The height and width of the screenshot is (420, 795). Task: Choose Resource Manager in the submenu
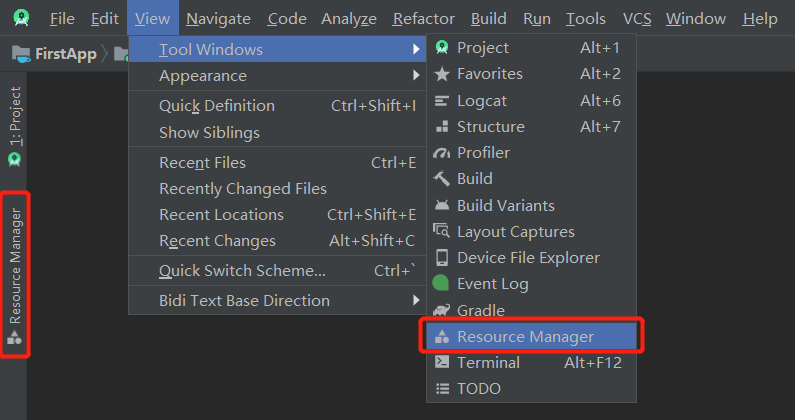[x=531, y=336]
